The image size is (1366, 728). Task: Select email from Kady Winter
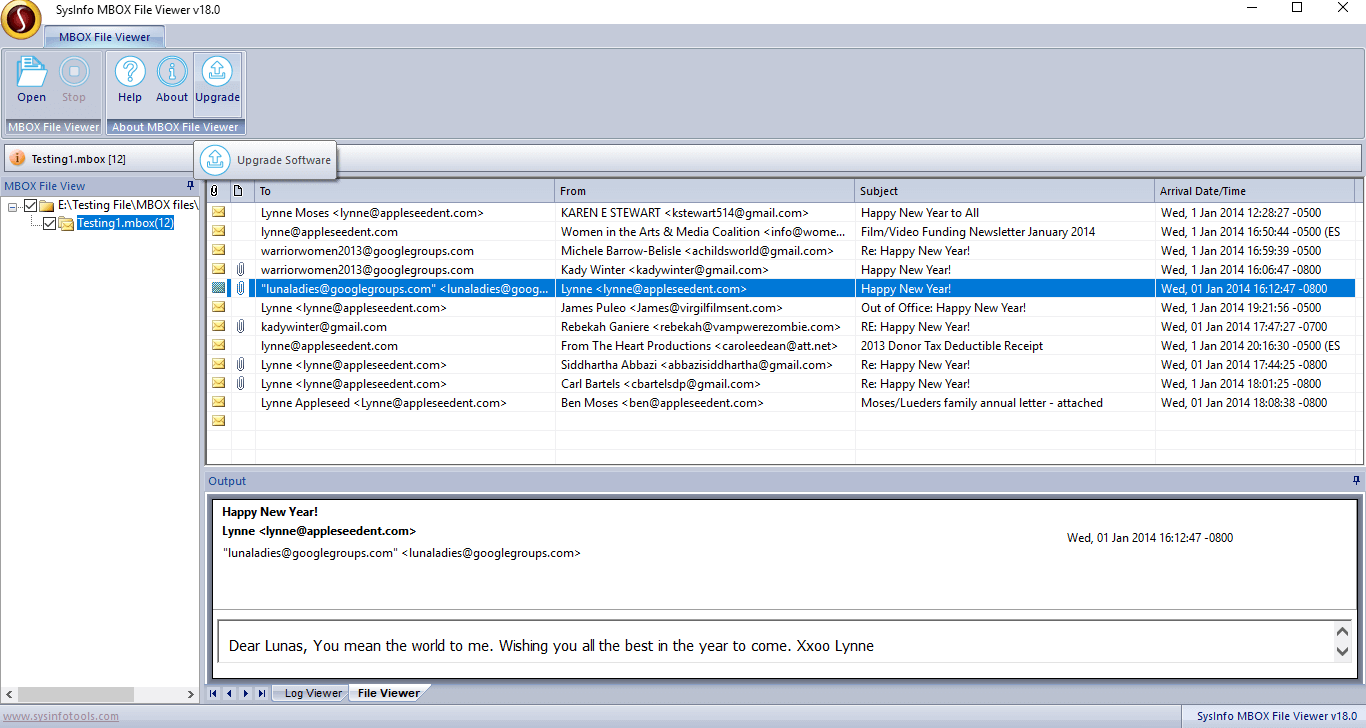pyautogui.click(x=784, y=270)
